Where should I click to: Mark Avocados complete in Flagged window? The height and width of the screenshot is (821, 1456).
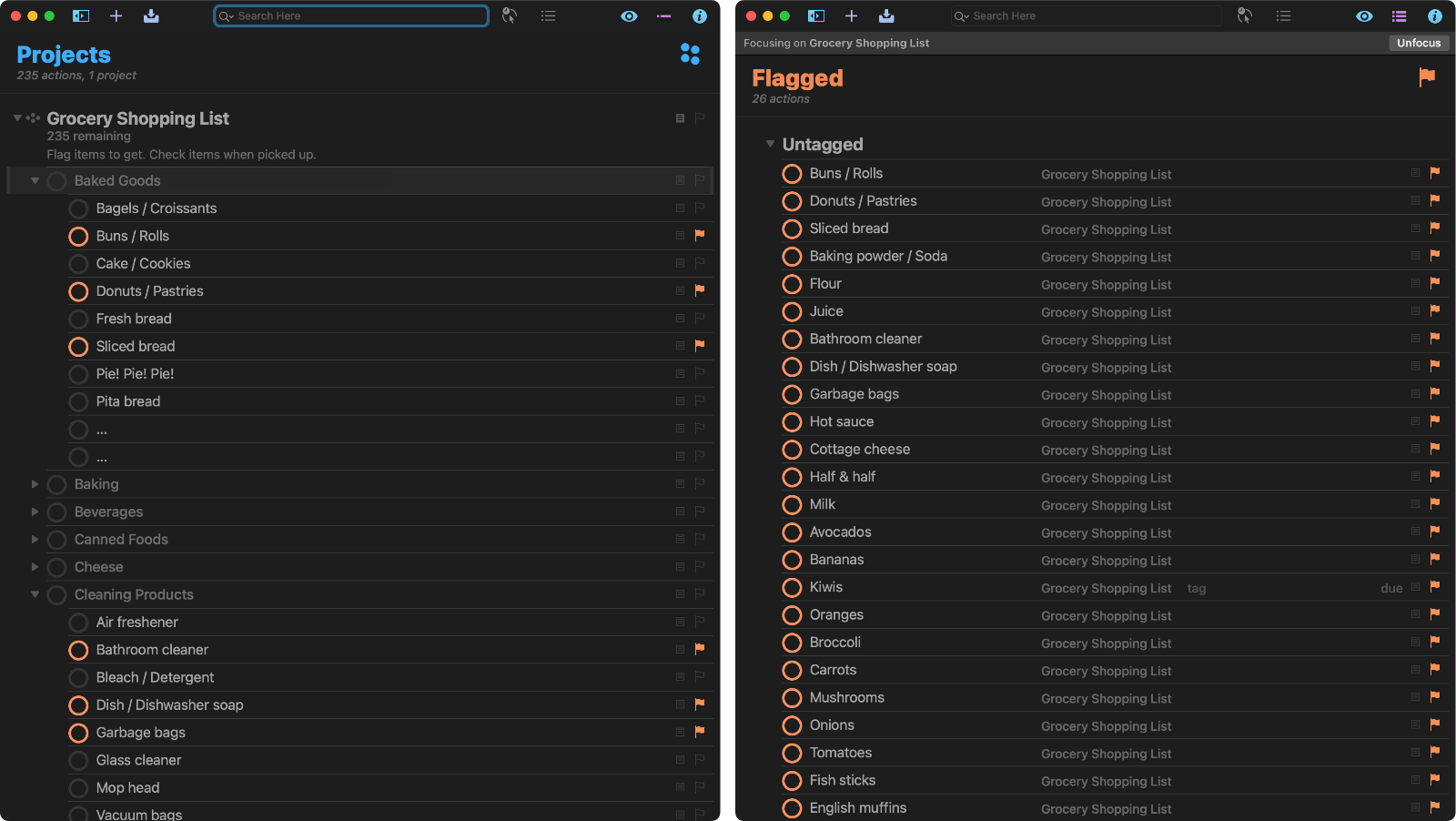click(793, 532)
